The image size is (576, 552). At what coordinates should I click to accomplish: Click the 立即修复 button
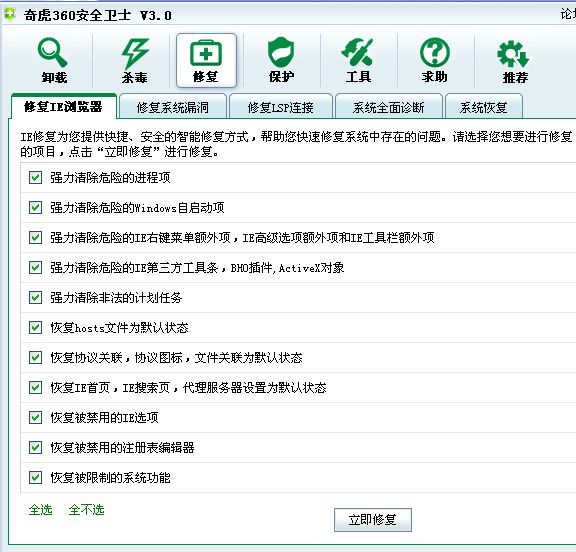coord(372,520)
